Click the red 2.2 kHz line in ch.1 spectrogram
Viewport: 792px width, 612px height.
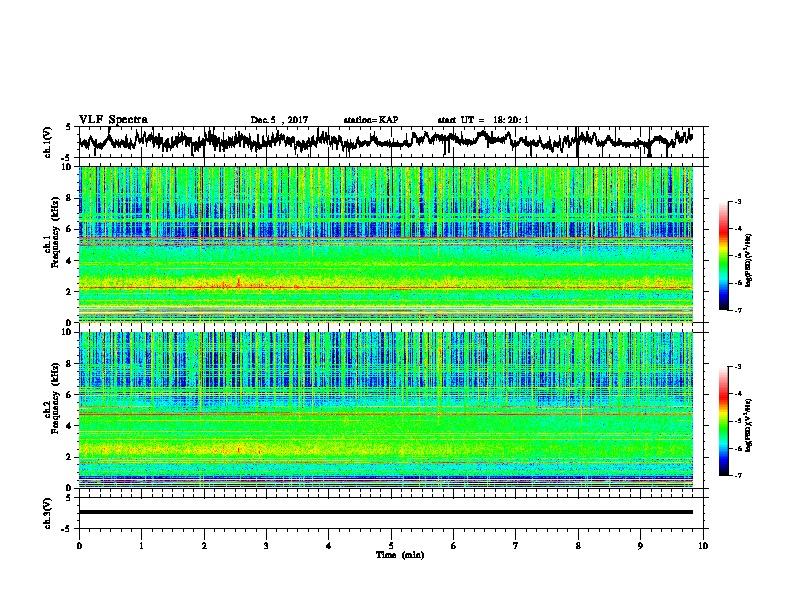click(x=386, y=288)
